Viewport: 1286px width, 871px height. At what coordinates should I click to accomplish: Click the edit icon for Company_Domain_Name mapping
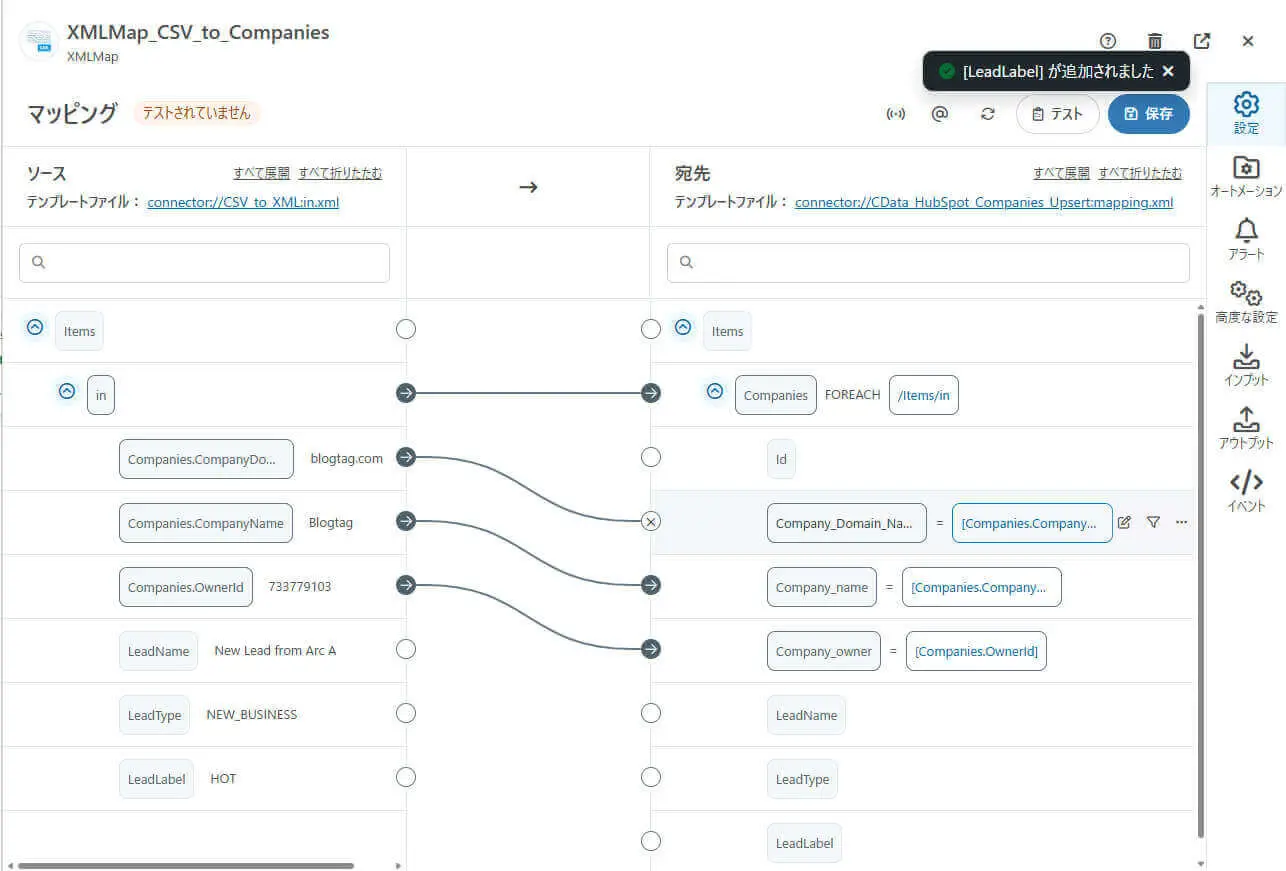click(1124, 522)
